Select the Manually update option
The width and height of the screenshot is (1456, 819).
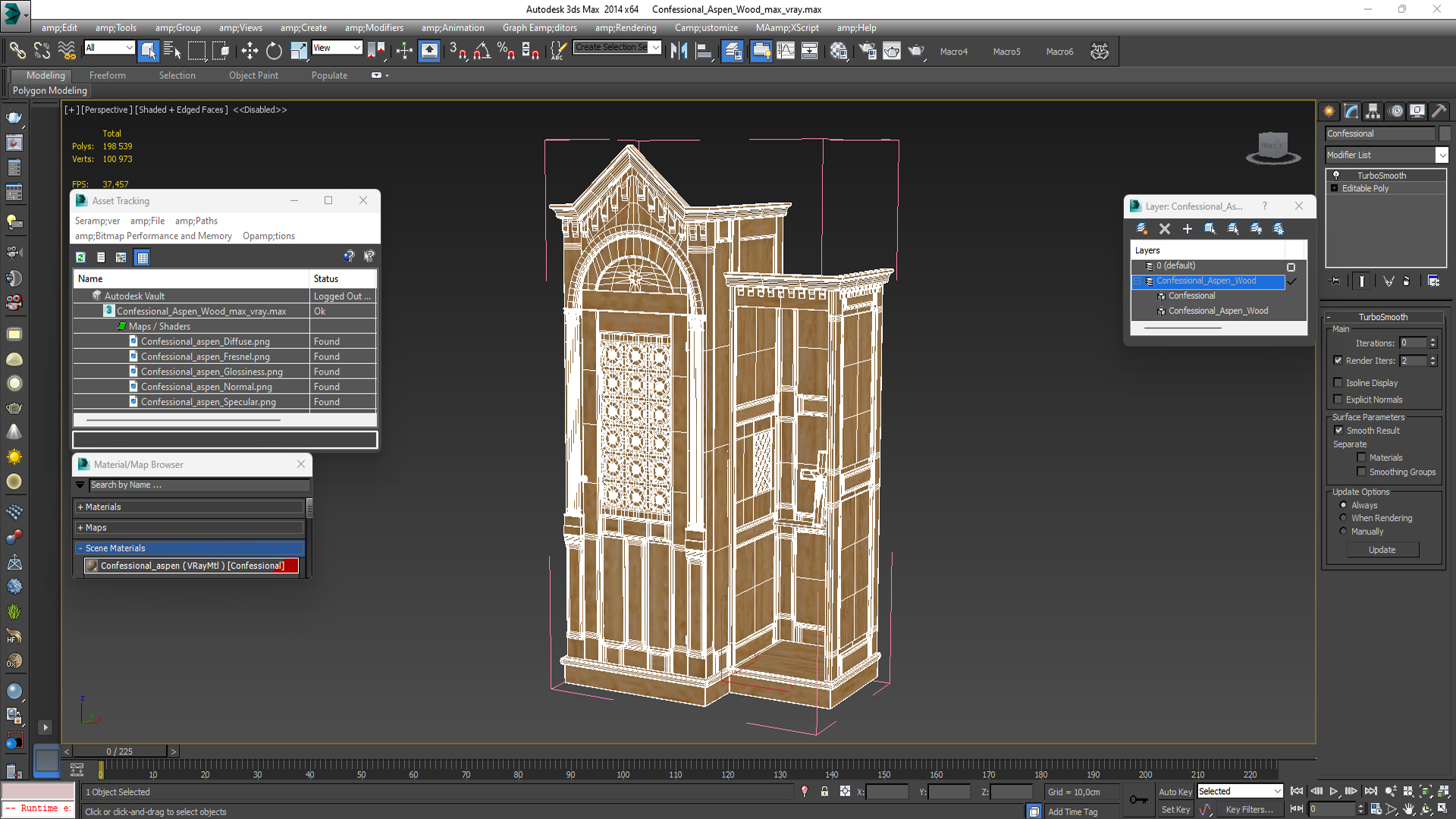[1343, 532]
